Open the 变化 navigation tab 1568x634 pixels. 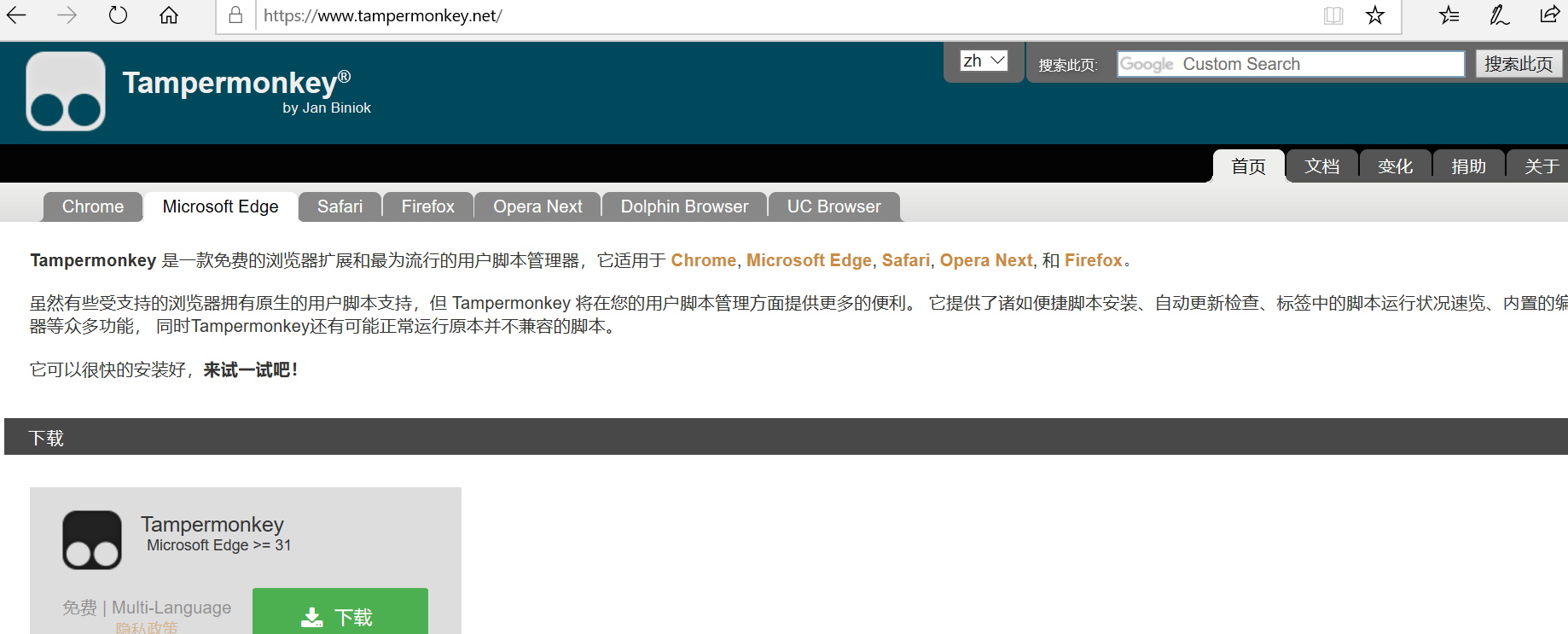[x=1396, y=166]
